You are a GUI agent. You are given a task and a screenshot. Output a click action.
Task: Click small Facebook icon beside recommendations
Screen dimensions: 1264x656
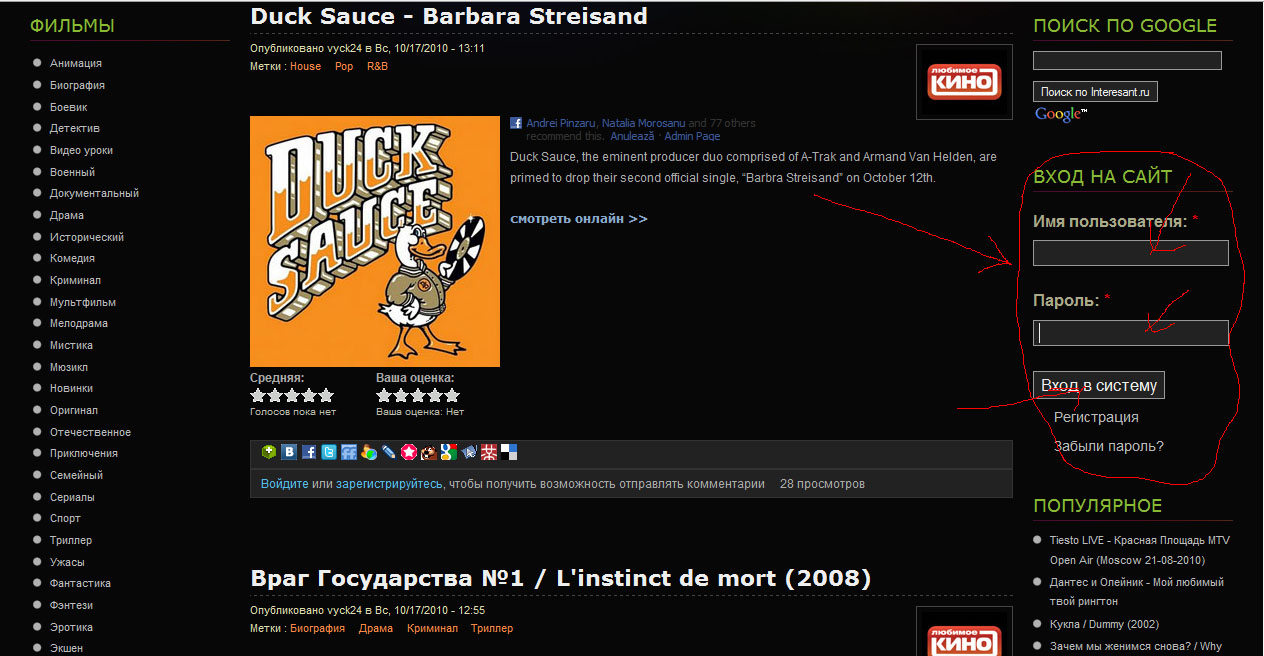516,123
